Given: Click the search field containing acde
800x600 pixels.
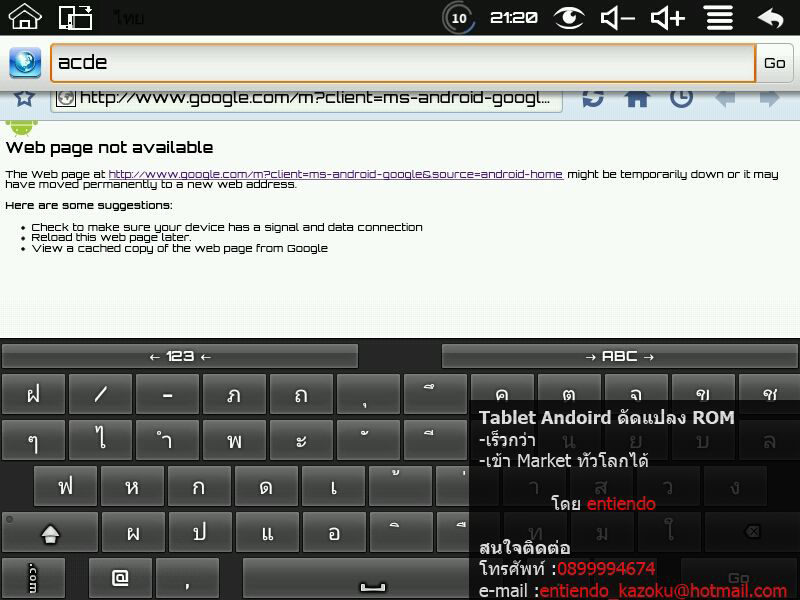Looking at the screenshot, I should pos(402,62).
